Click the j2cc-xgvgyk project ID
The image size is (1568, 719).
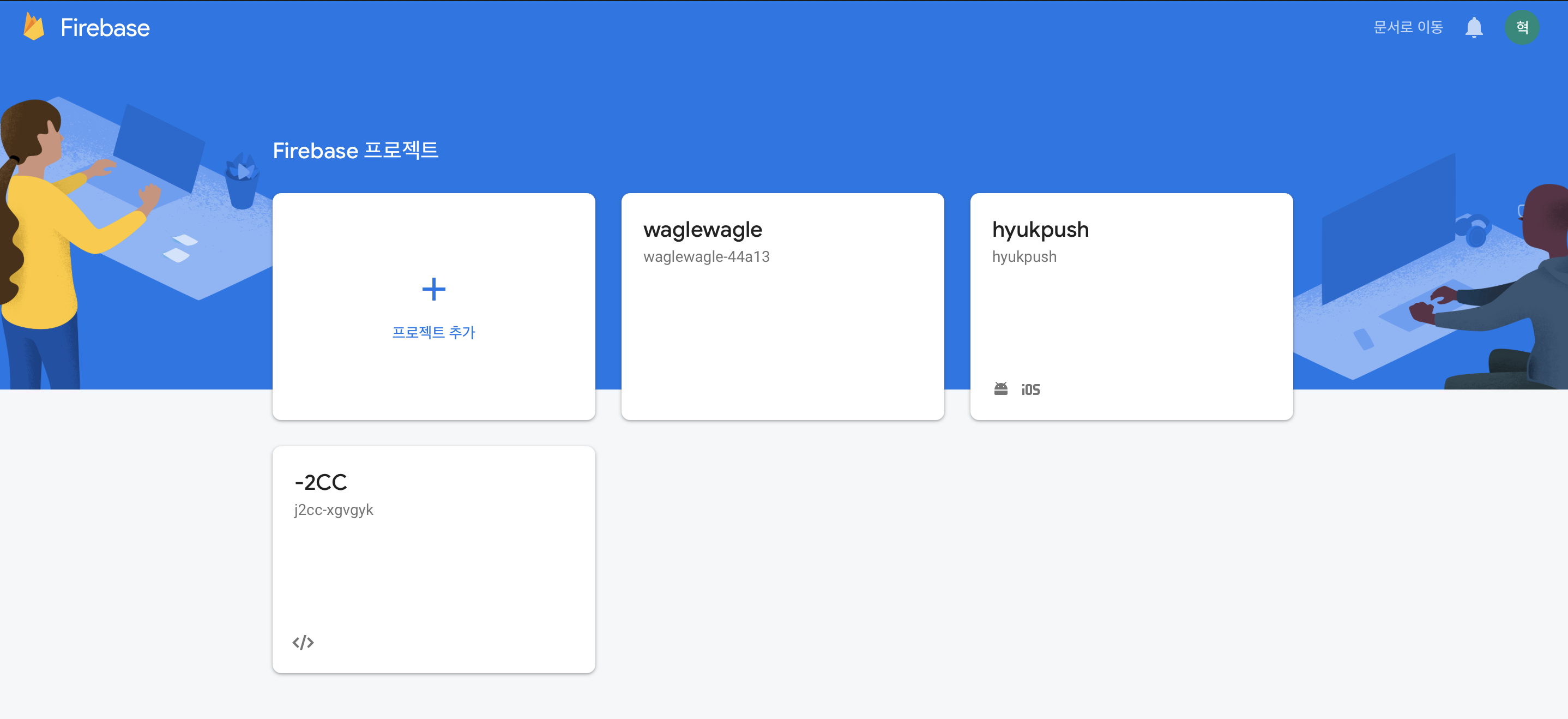pos(334,510)
